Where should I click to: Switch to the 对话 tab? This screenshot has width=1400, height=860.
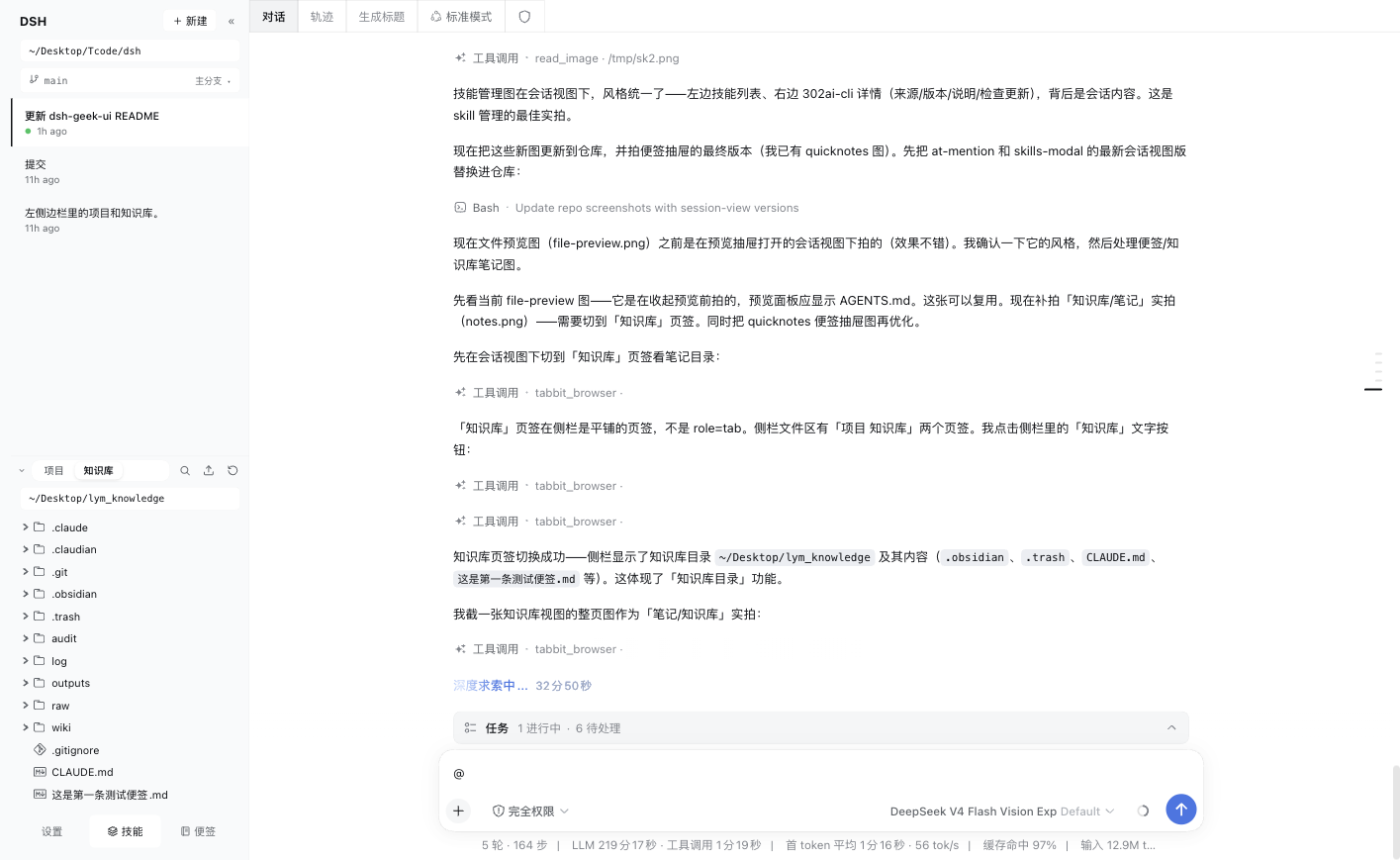click(x=274, y=17)
